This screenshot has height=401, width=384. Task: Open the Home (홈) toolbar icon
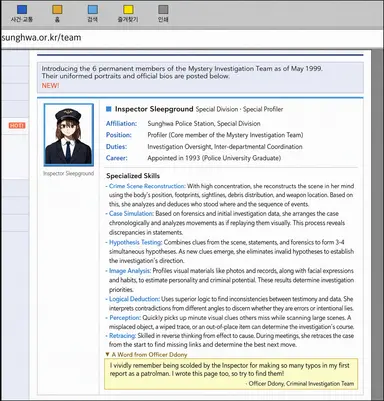pyautogui.click(x=57, y=10)
